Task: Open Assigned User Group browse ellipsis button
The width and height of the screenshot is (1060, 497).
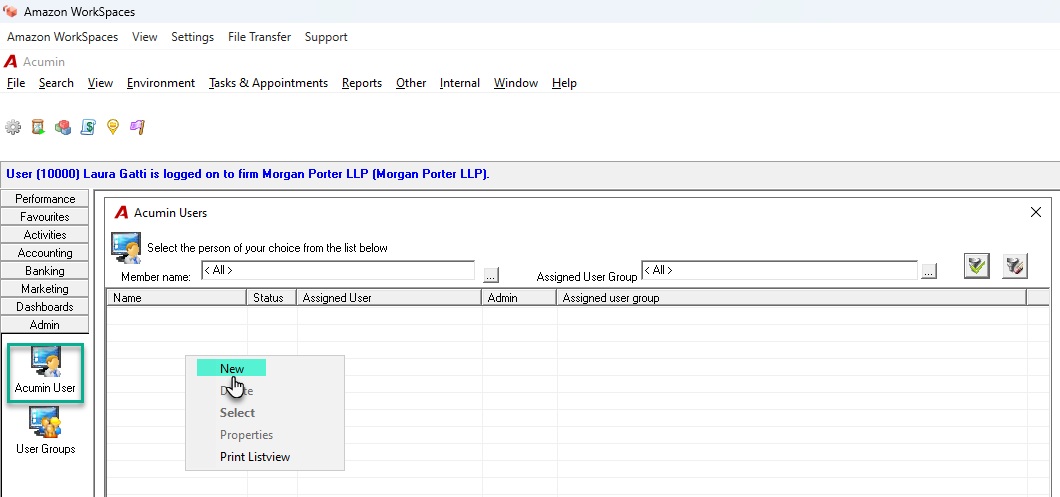Action: click(929, 271)
